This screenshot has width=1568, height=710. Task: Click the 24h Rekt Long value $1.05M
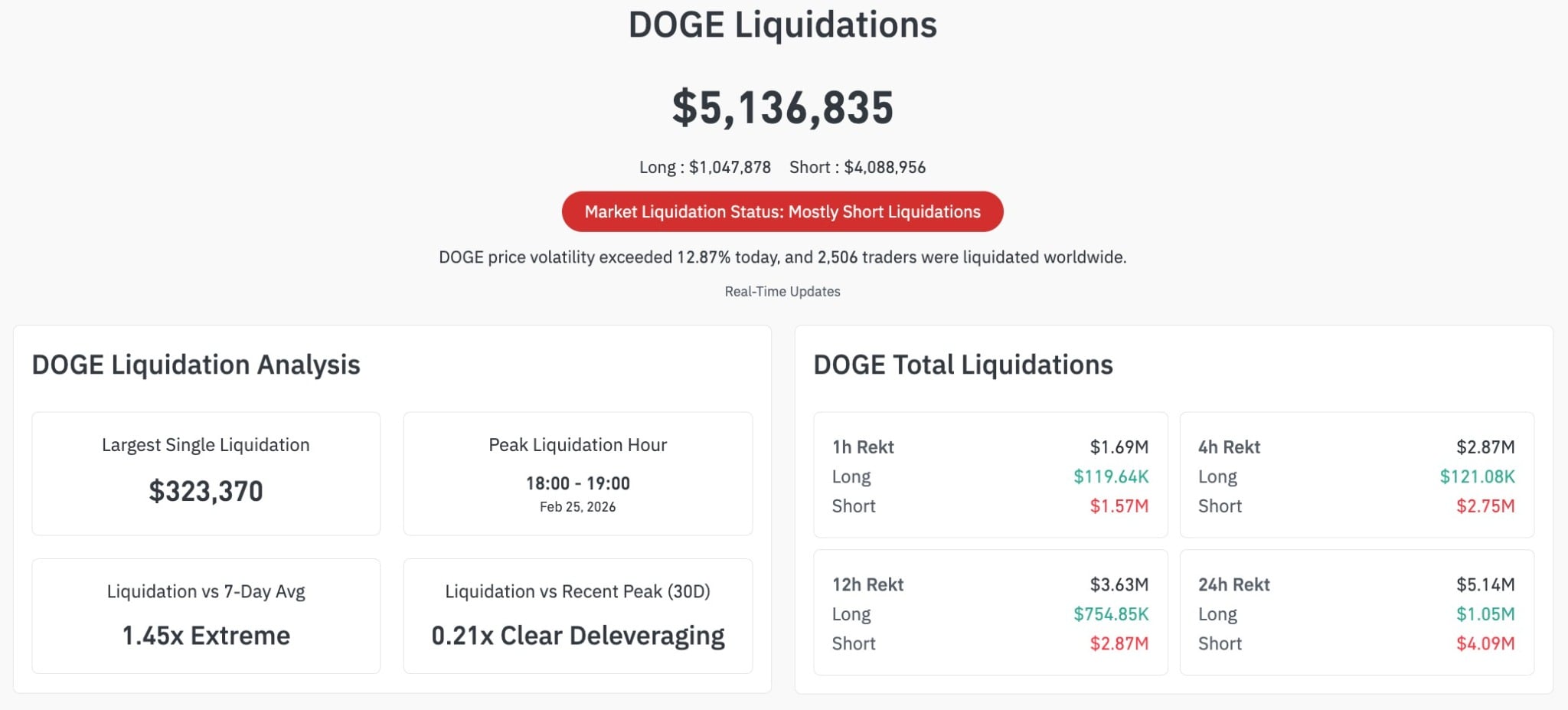click(1485, 613)
